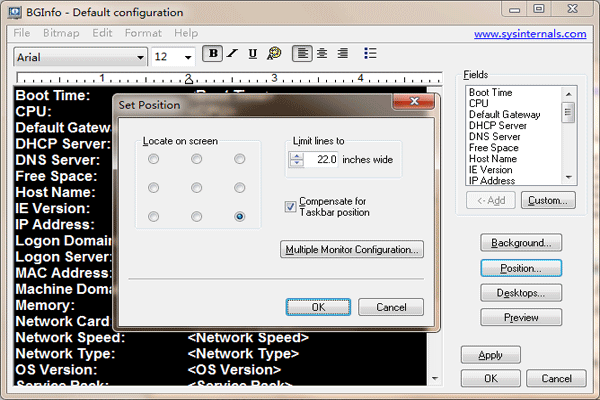This screenshot has height=400, width=600.
Task: Click main window Cancel button
Action: pyautogui.click(x=556, y=379)
